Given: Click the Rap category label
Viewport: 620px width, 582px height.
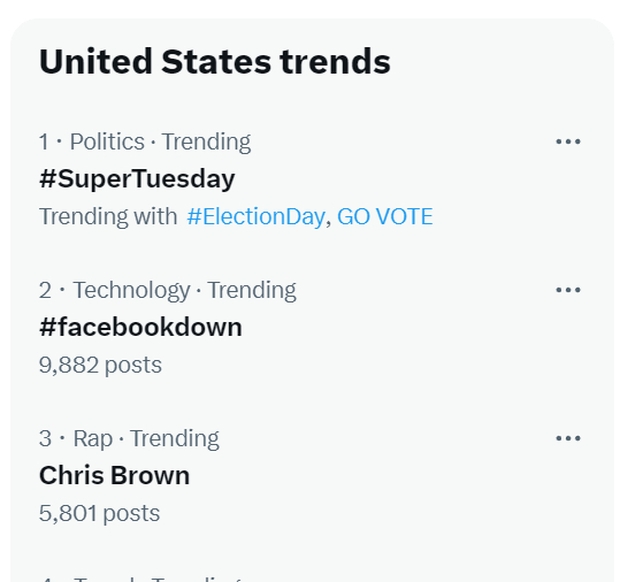Looking at the screenshot, I should pyautogui.click(x=93, y=438).
